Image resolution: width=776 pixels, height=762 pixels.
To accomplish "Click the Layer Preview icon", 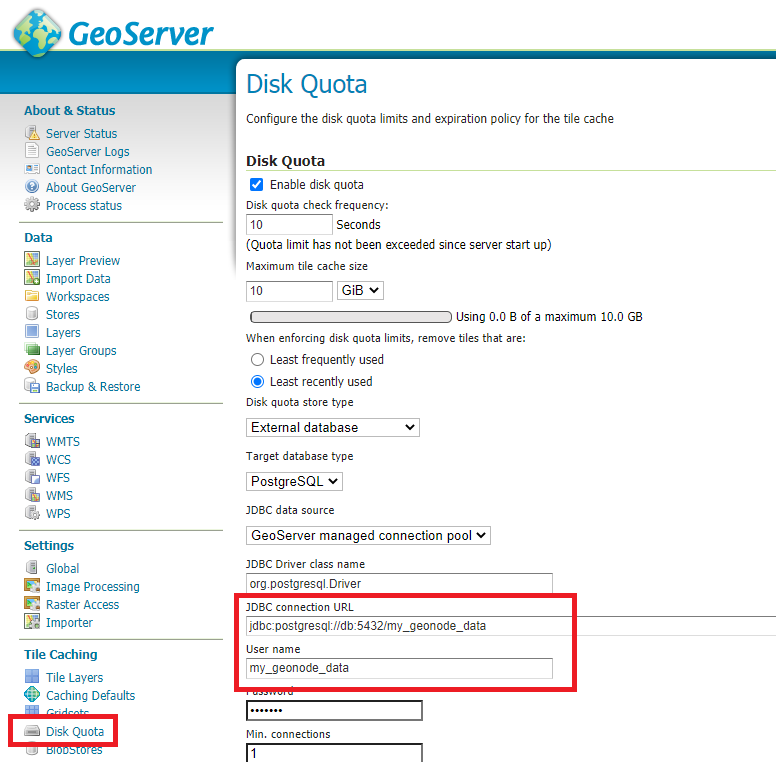I will 32,261.
